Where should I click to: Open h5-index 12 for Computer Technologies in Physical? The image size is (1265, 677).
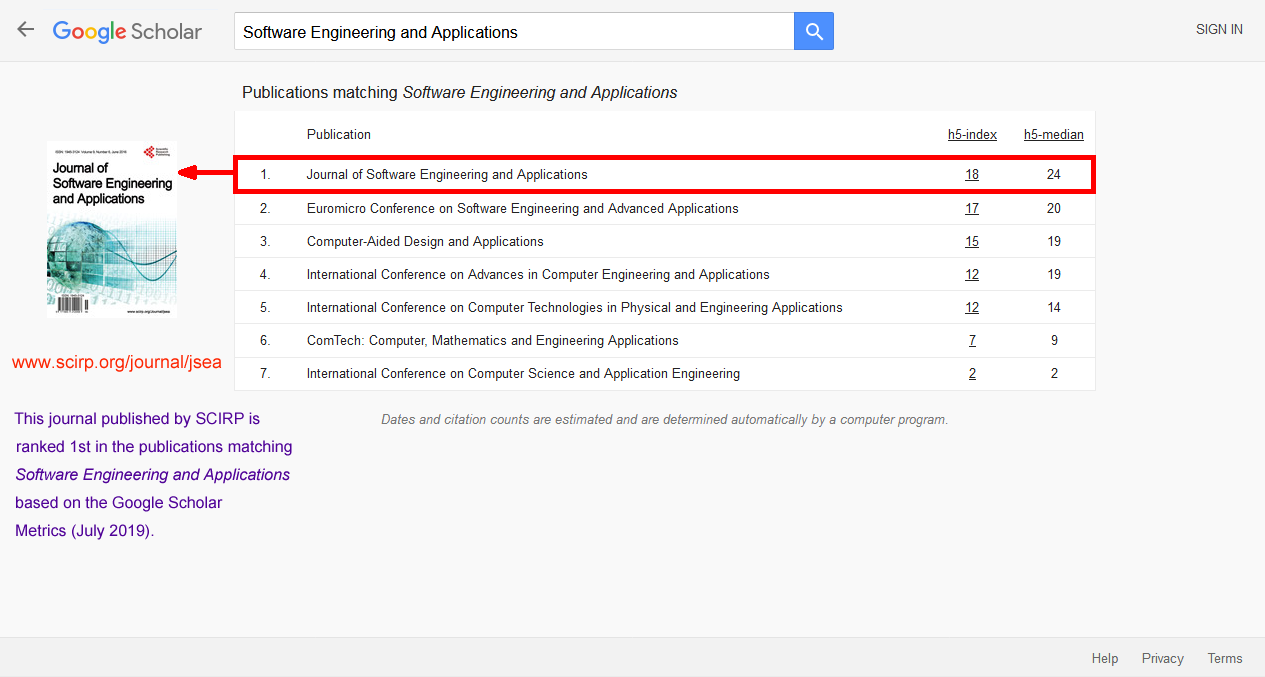point(972,308)
